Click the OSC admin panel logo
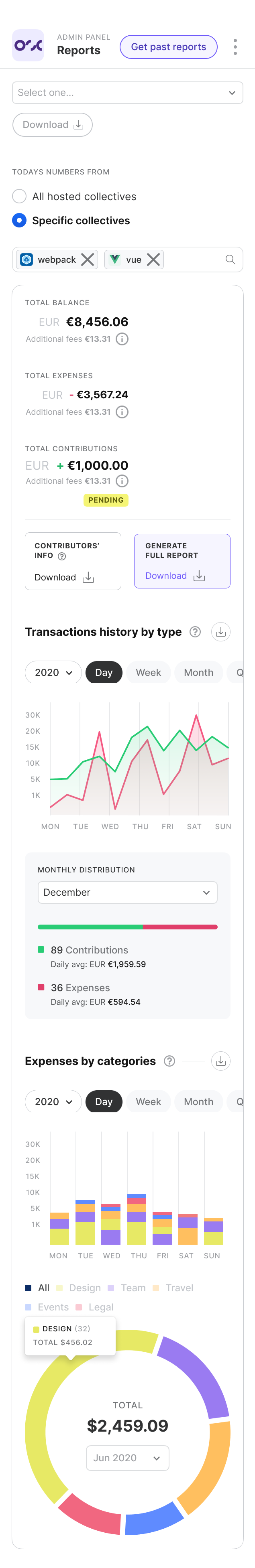Image resolution: width=255 pixels, height=1568 pixels. click(x=27, y=46)
